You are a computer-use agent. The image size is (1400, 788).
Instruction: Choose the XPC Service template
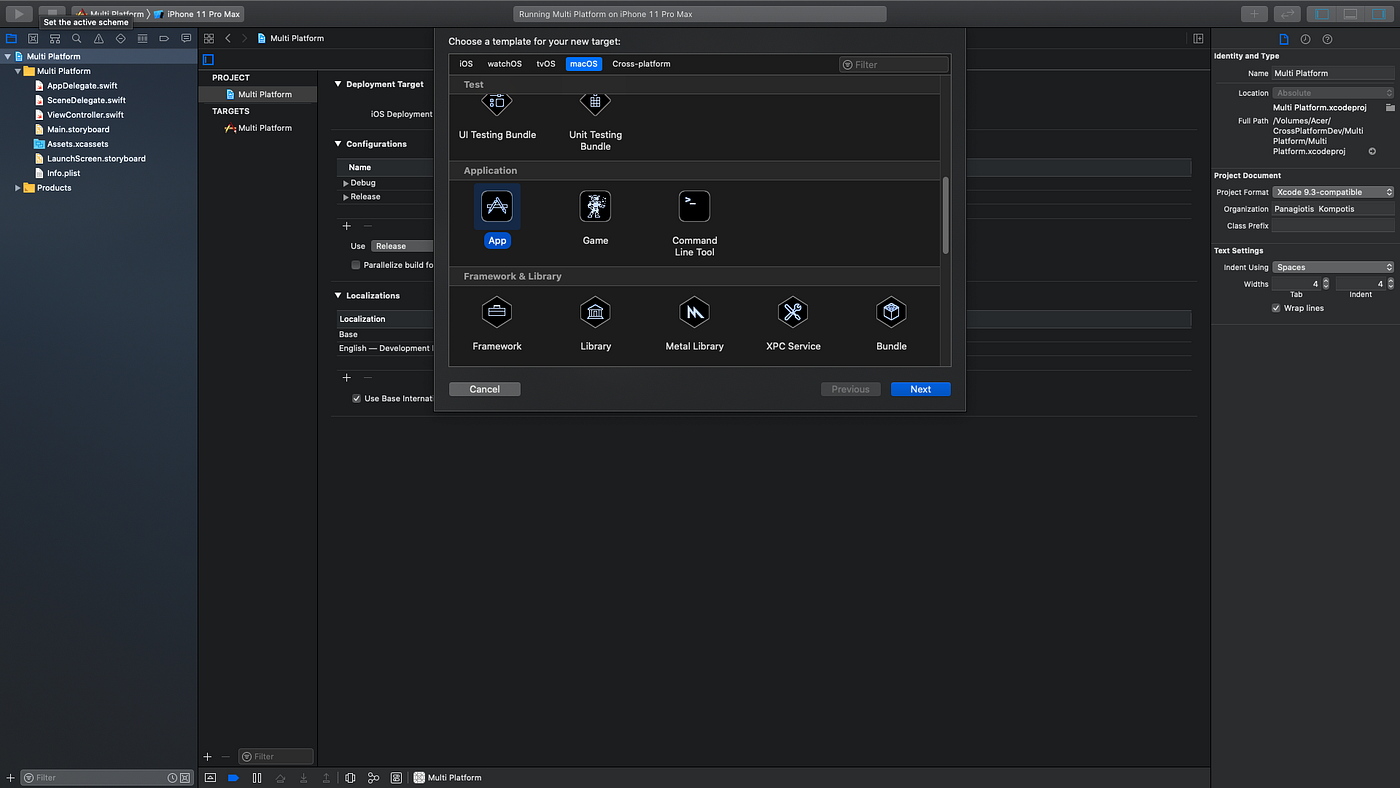click(793, 313)
